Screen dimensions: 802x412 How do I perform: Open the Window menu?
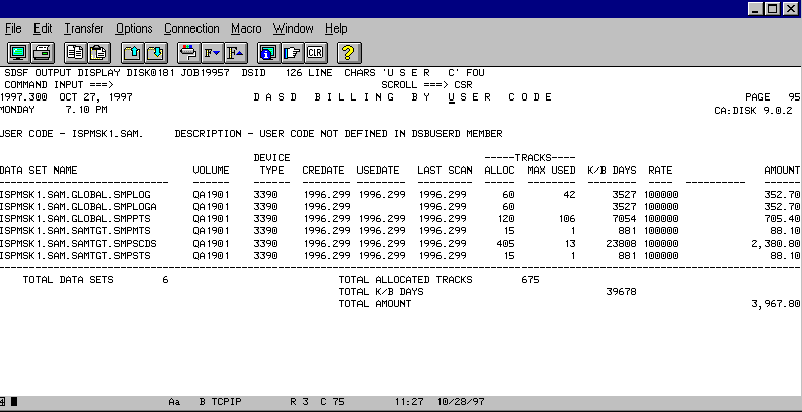click(293, 29)
